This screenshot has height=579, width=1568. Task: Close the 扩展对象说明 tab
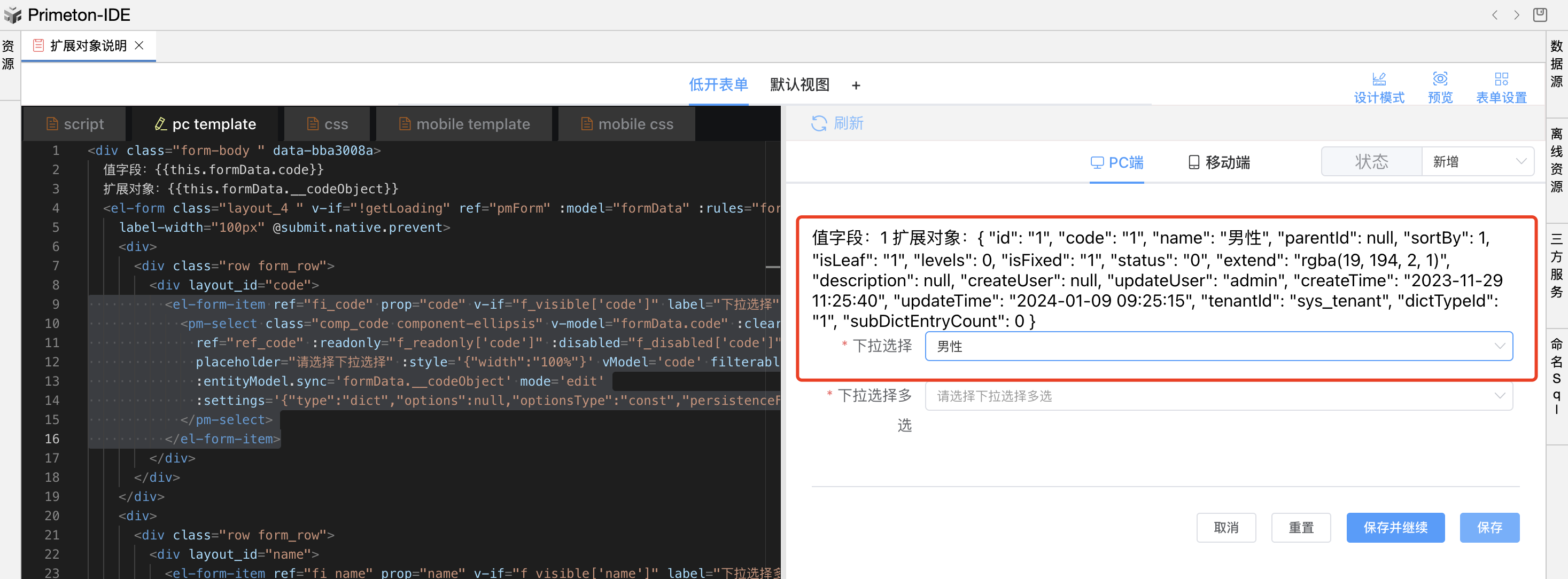[139, 45]
